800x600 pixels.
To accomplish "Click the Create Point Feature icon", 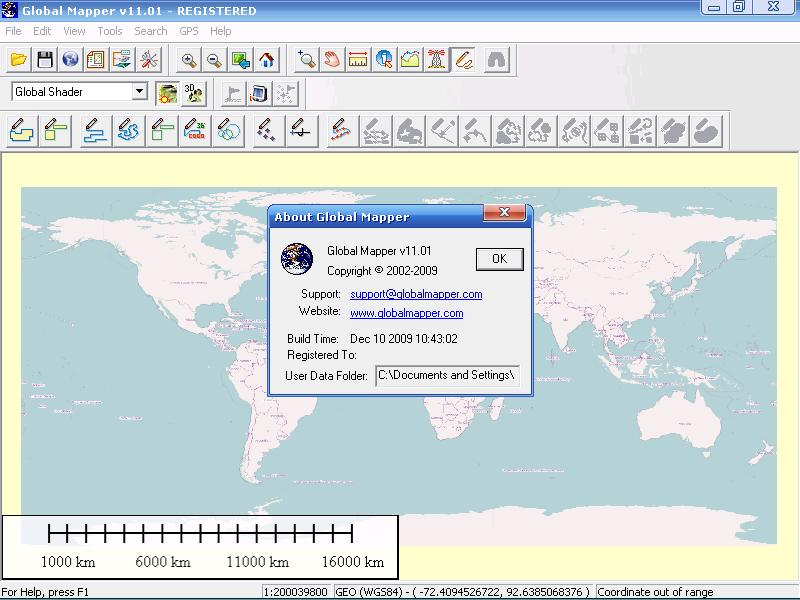I will click(x=267, y=131).
